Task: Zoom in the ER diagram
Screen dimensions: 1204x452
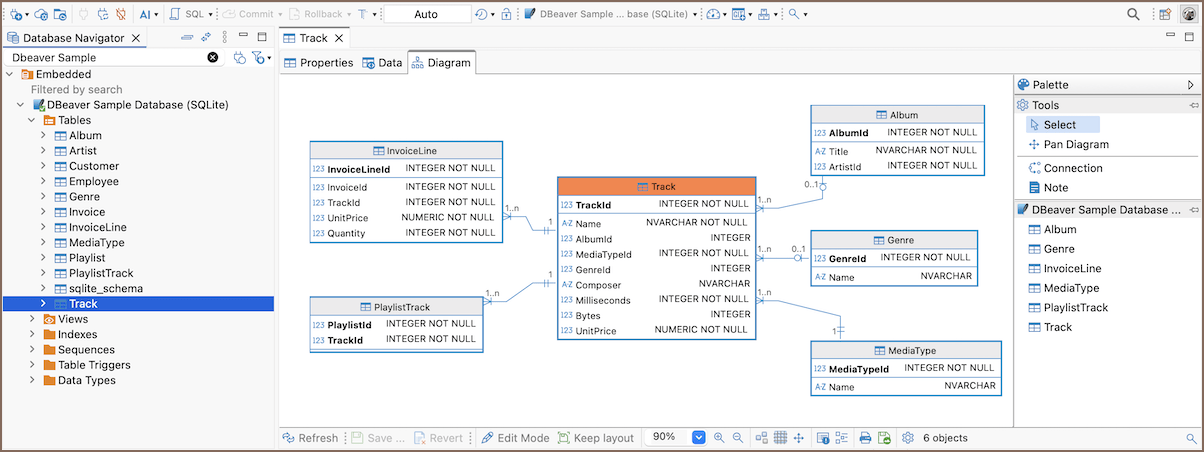Action: tap(719, 438)
